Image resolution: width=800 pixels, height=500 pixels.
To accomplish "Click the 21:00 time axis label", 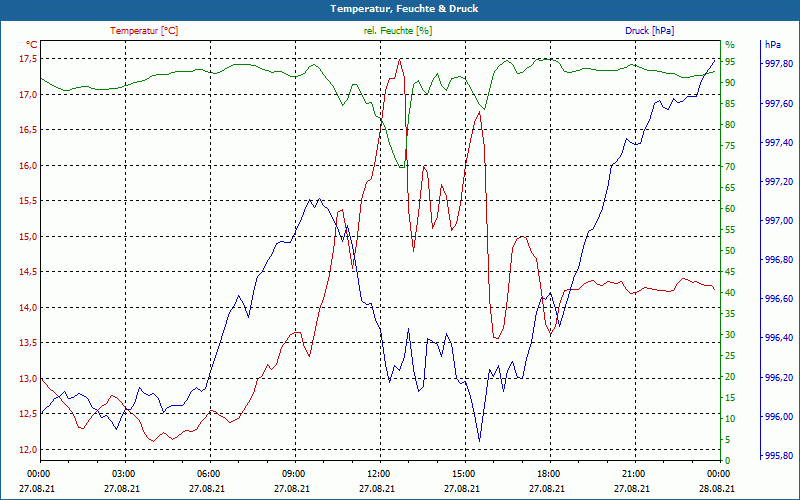I will (633, 473).
